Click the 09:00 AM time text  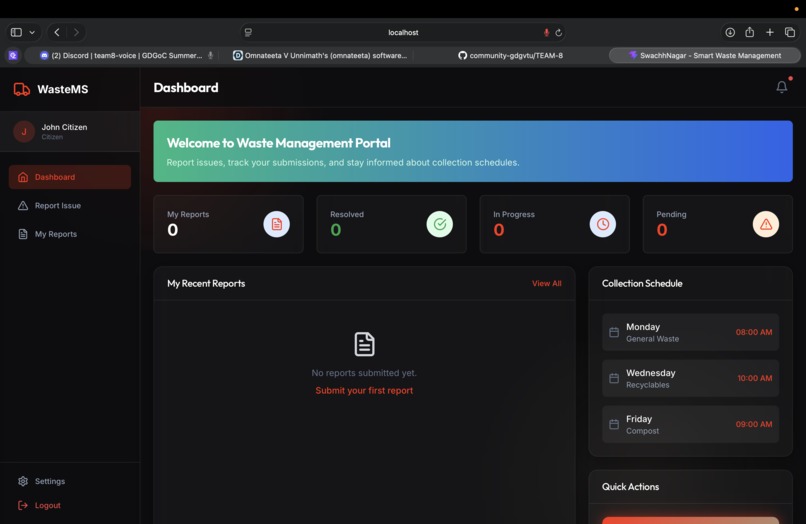pyautogui.click(x=754, y=424)
